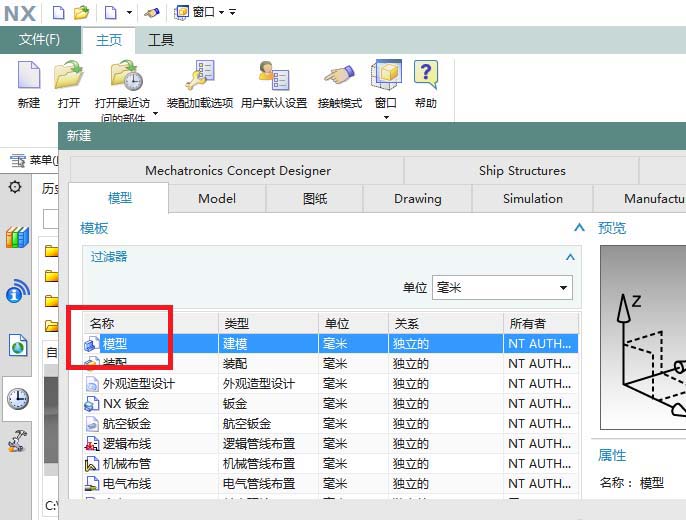The image size is (686, 520).
Task: Select the 电气布线 template row
Action: (330, 484)
